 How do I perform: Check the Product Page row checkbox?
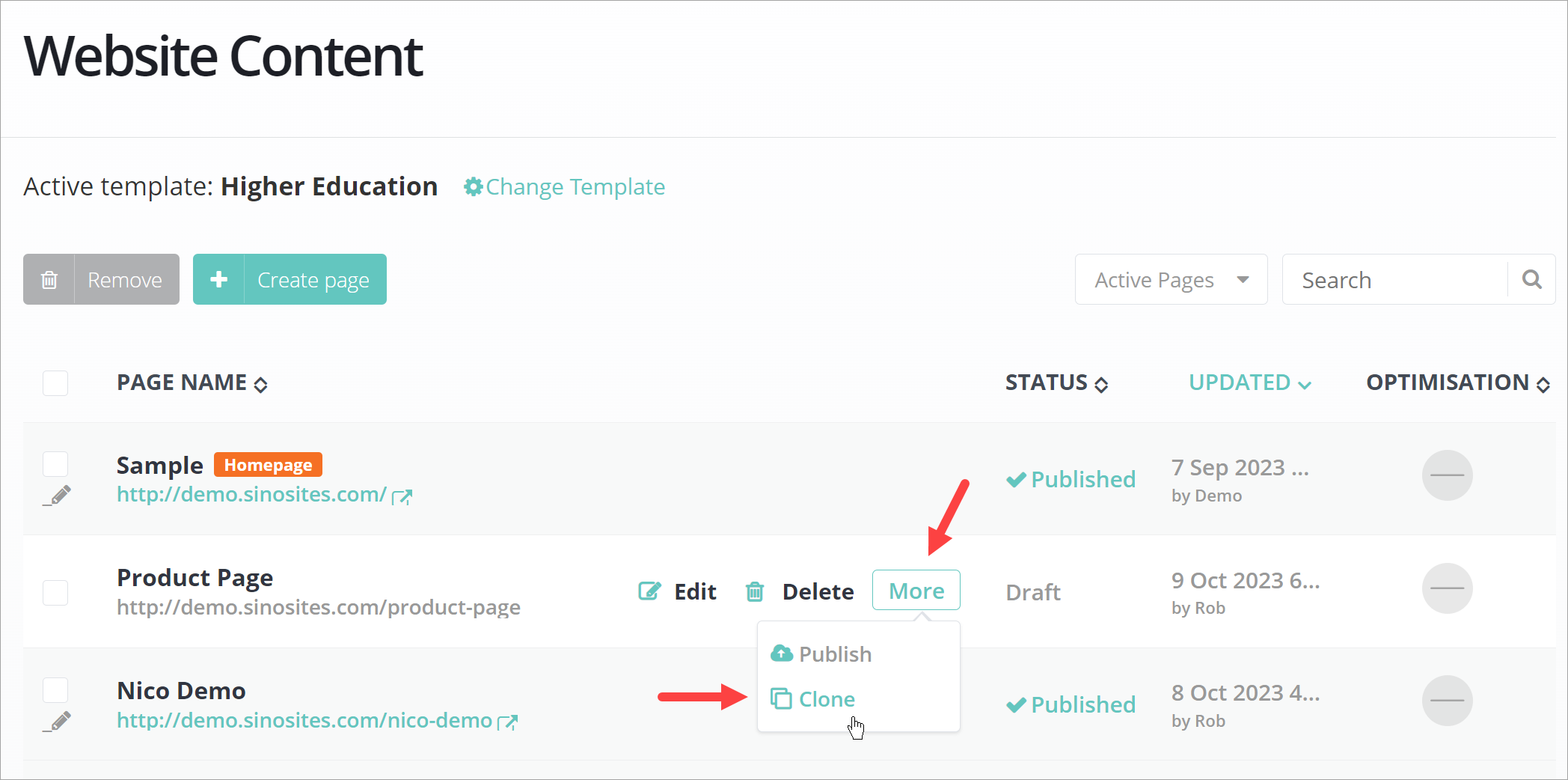(55, 592)
